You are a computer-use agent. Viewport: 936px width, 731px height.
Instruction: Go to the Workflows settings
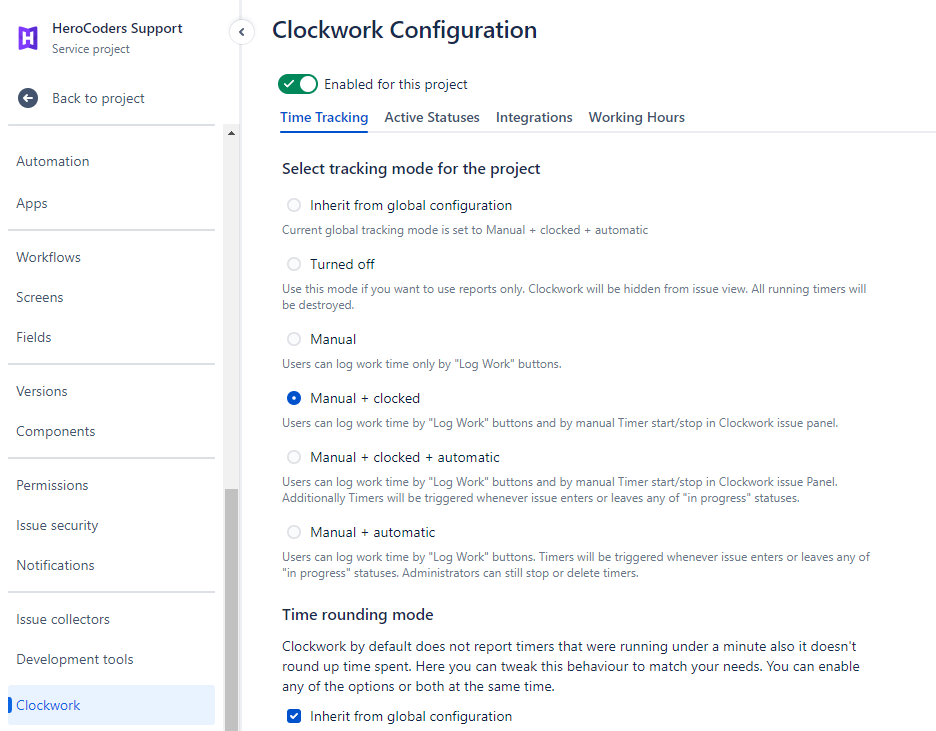48,257
